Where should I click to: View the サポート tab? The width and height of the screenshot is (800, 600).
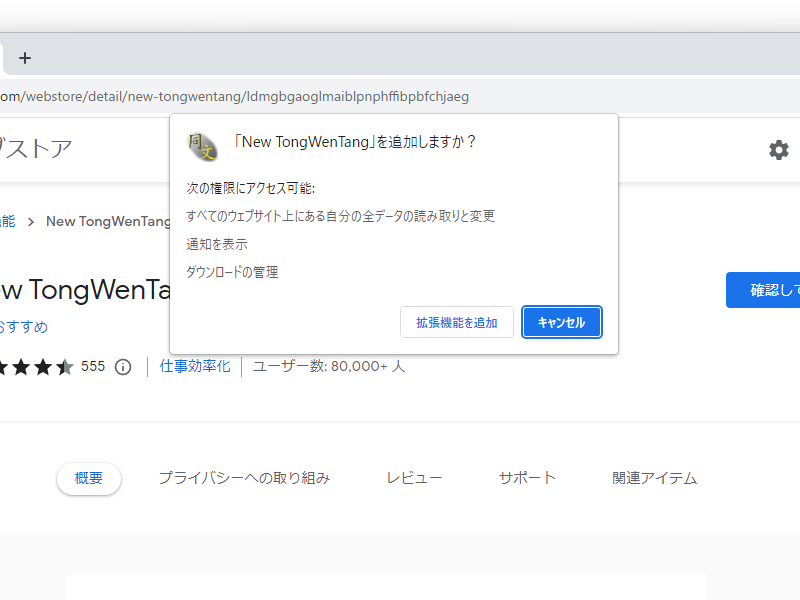coord(527,478)
